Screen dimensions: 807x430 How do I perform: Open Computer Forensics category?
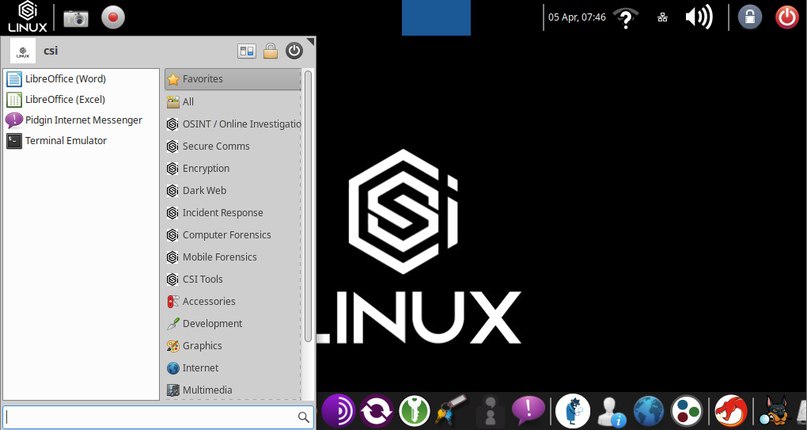233,235
